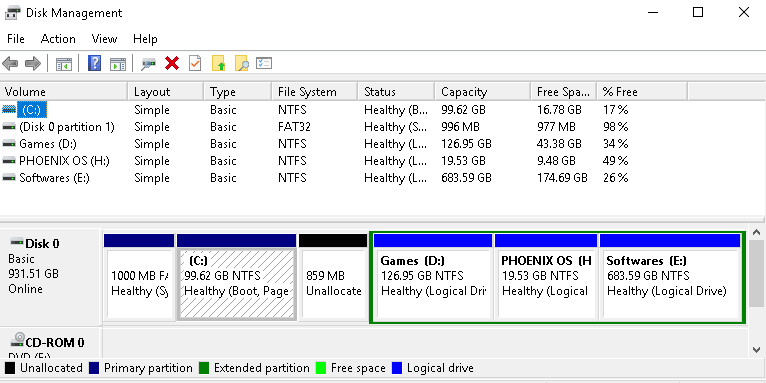766x383 pixels.
Task: Click the 9.48 GB free space cell
Action: tap(556, 161)
